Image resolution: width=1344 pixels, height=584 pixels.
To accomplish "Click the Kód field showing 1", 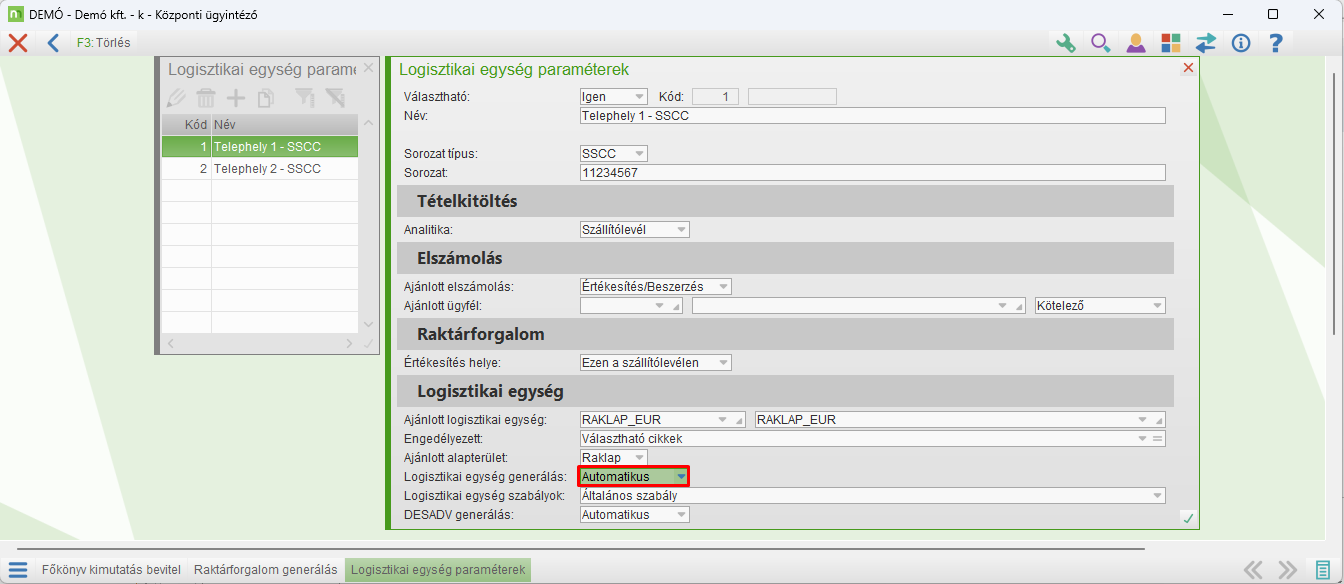I will (x=716, y=97).
